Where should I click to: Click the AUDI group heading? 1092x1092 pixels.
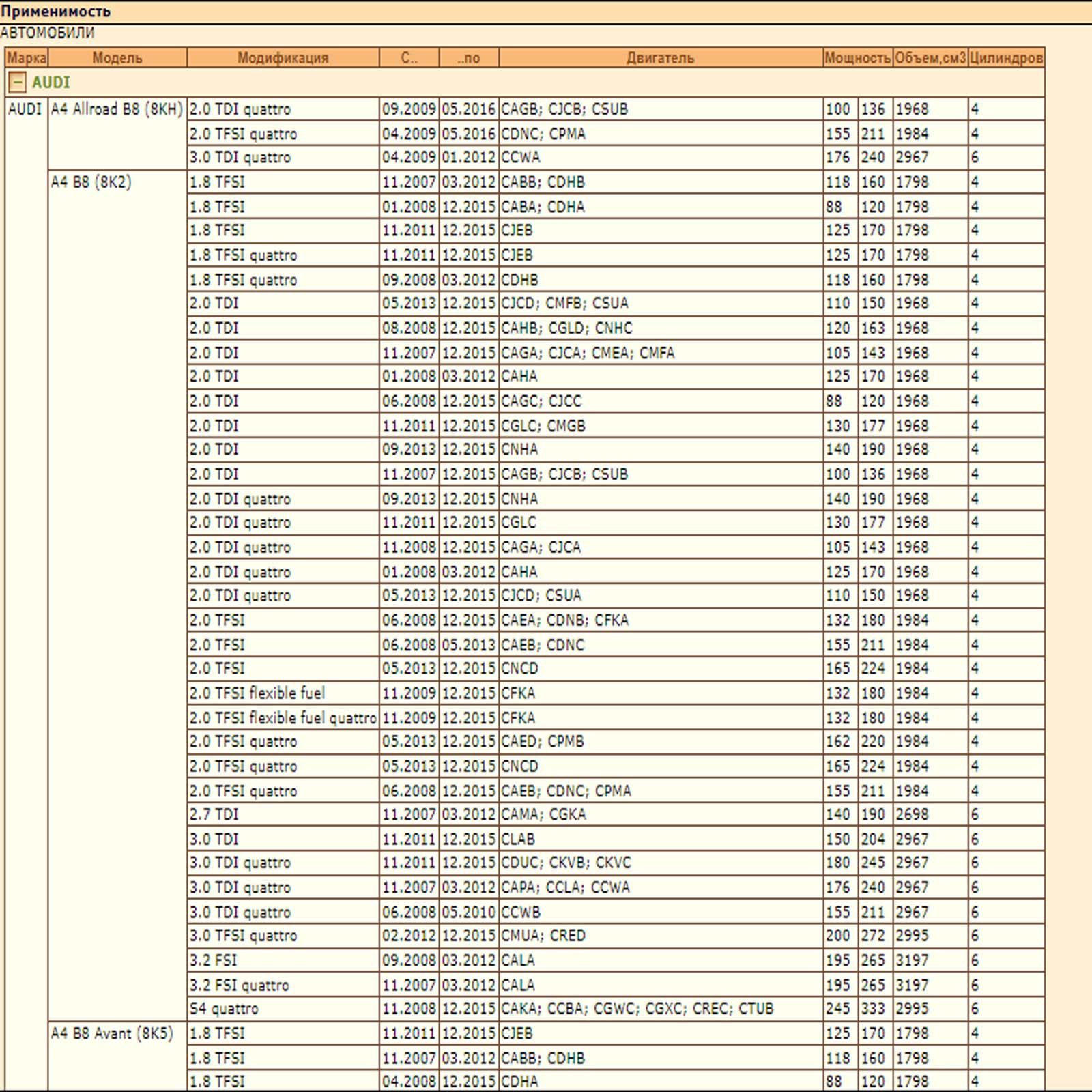(51, 83)
